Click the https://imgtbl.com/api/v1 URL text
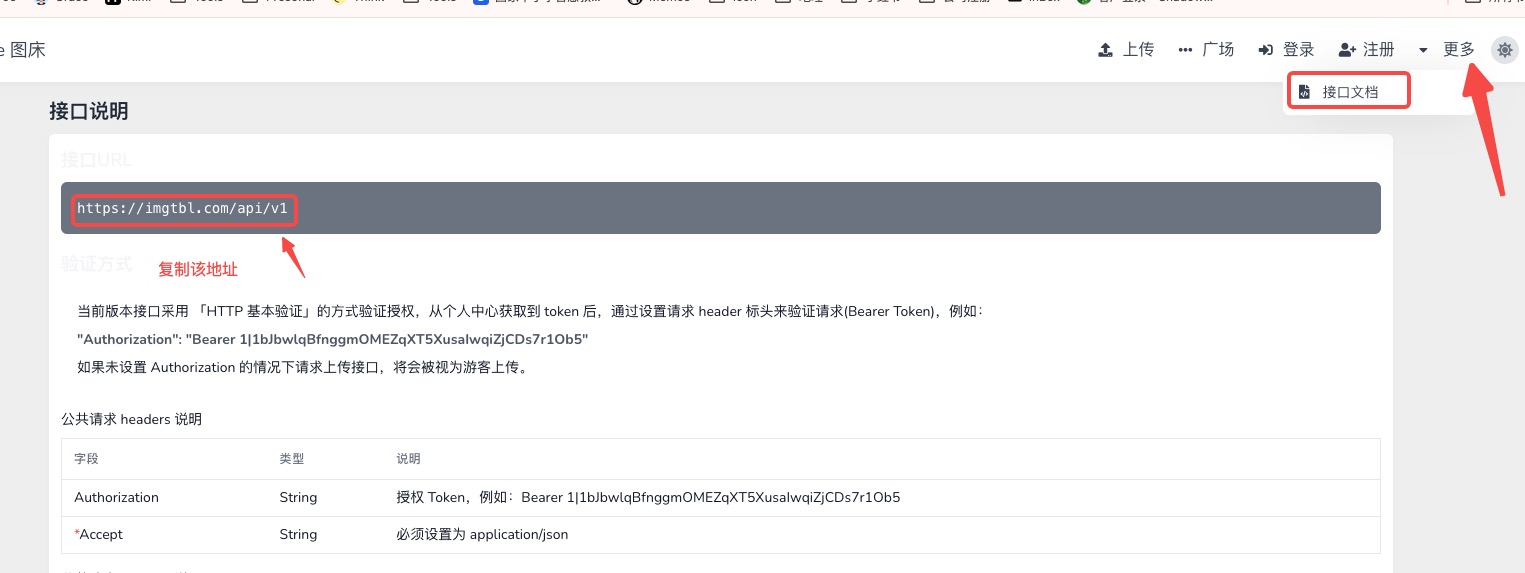 182,209
